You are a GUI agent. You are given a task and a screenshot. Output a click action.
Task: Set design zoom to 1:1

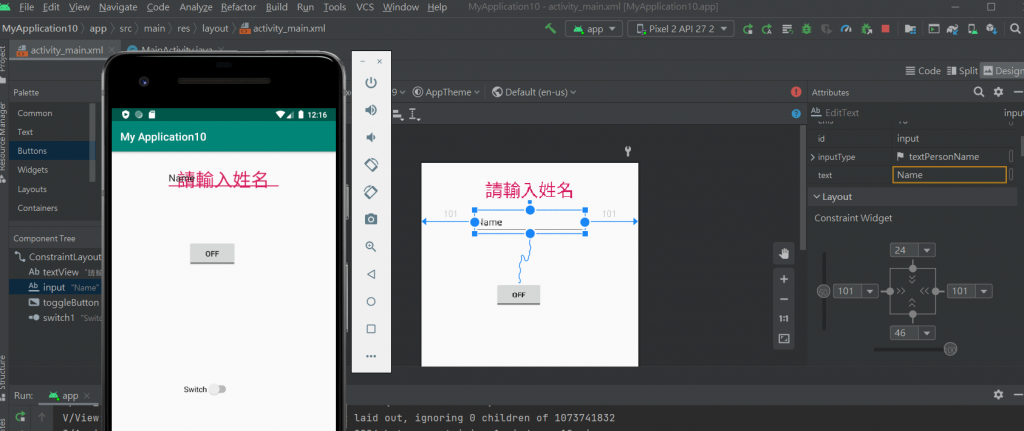coord(784,319)
